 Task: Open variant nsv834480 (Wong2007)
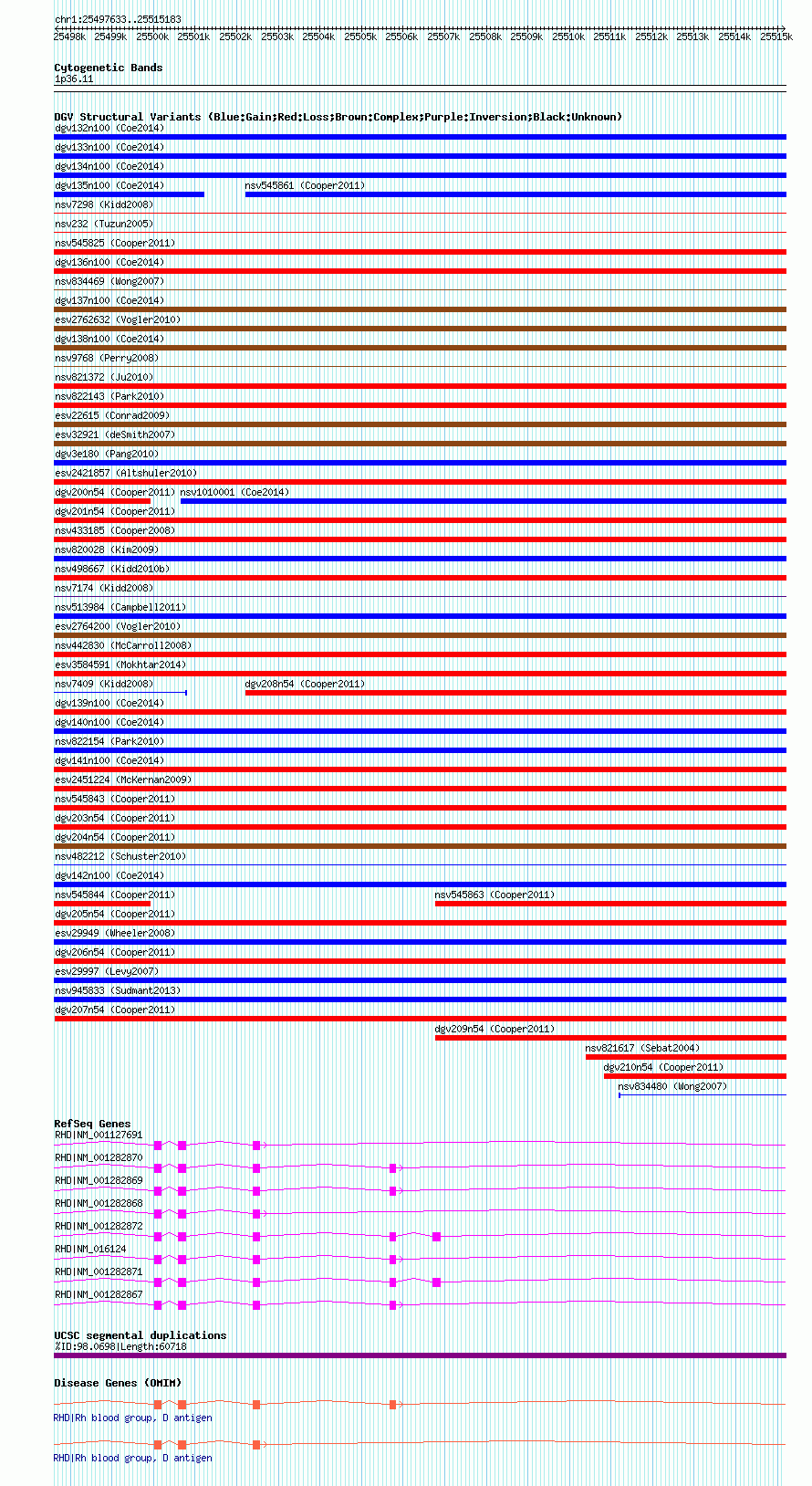click(672, 1086)
